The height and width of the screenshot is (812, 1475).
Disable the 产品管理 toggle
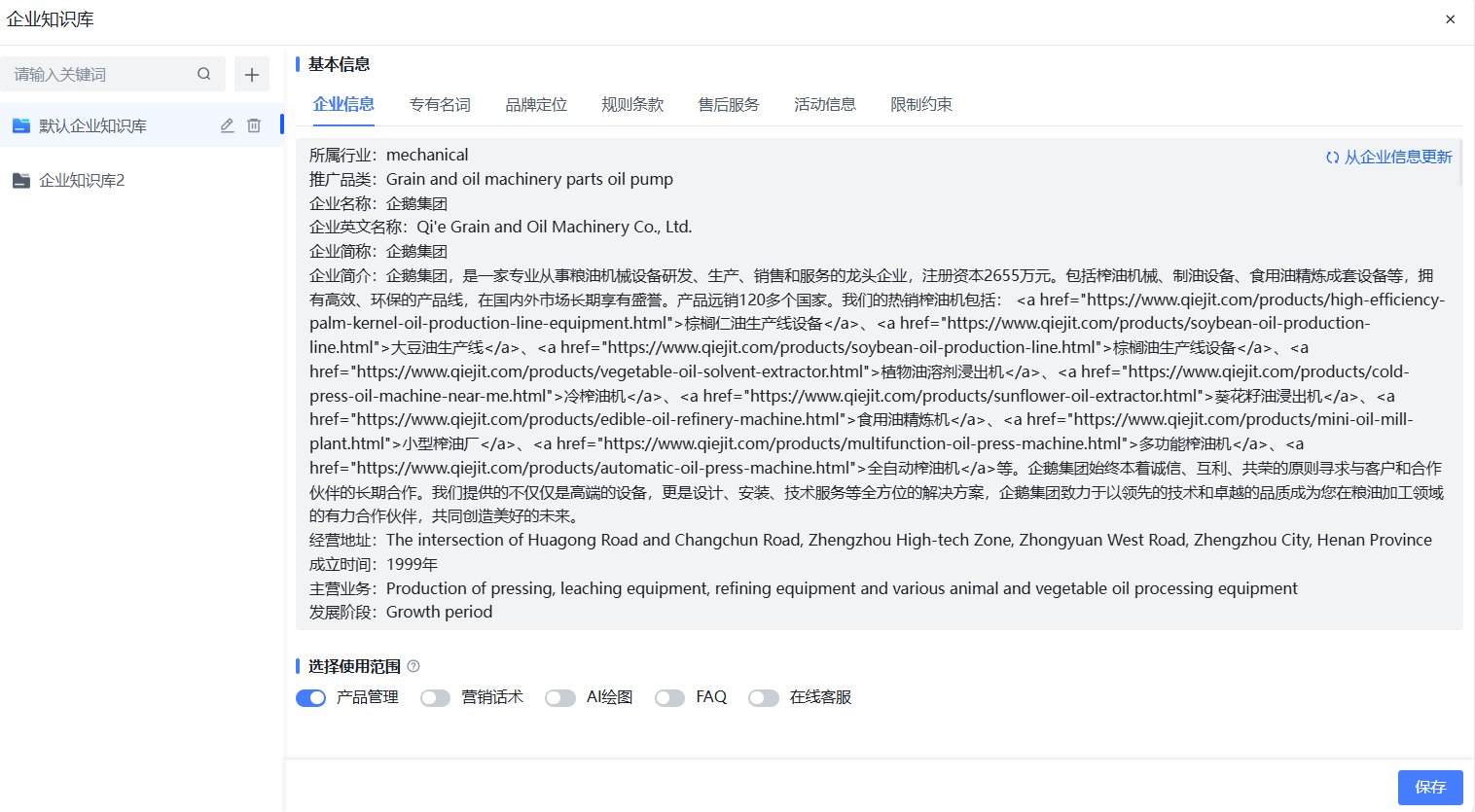click(x=310, y=698)
